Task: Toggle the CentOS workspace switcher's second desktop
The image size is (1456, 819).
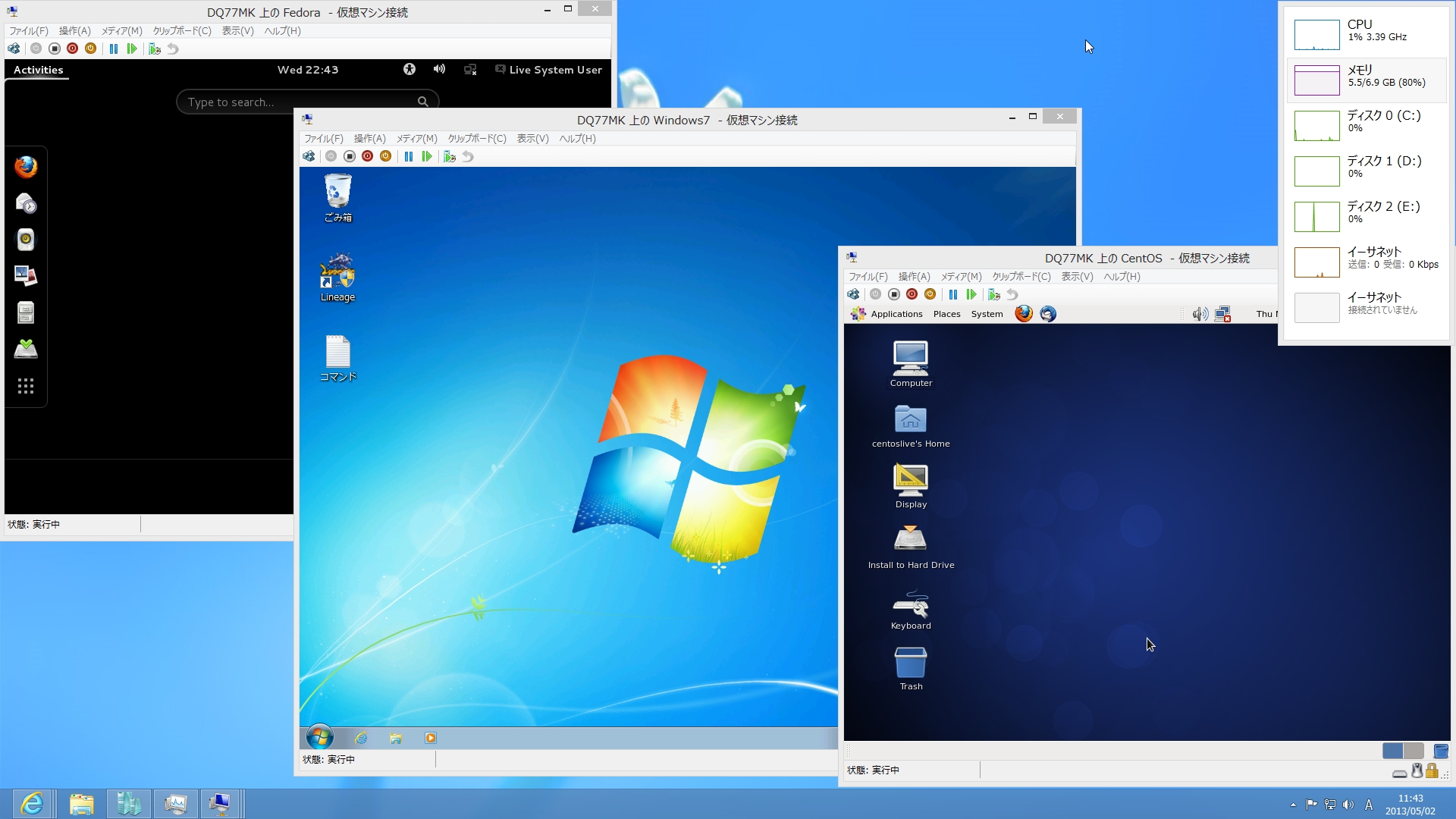Action: (x=1414, y=751)
